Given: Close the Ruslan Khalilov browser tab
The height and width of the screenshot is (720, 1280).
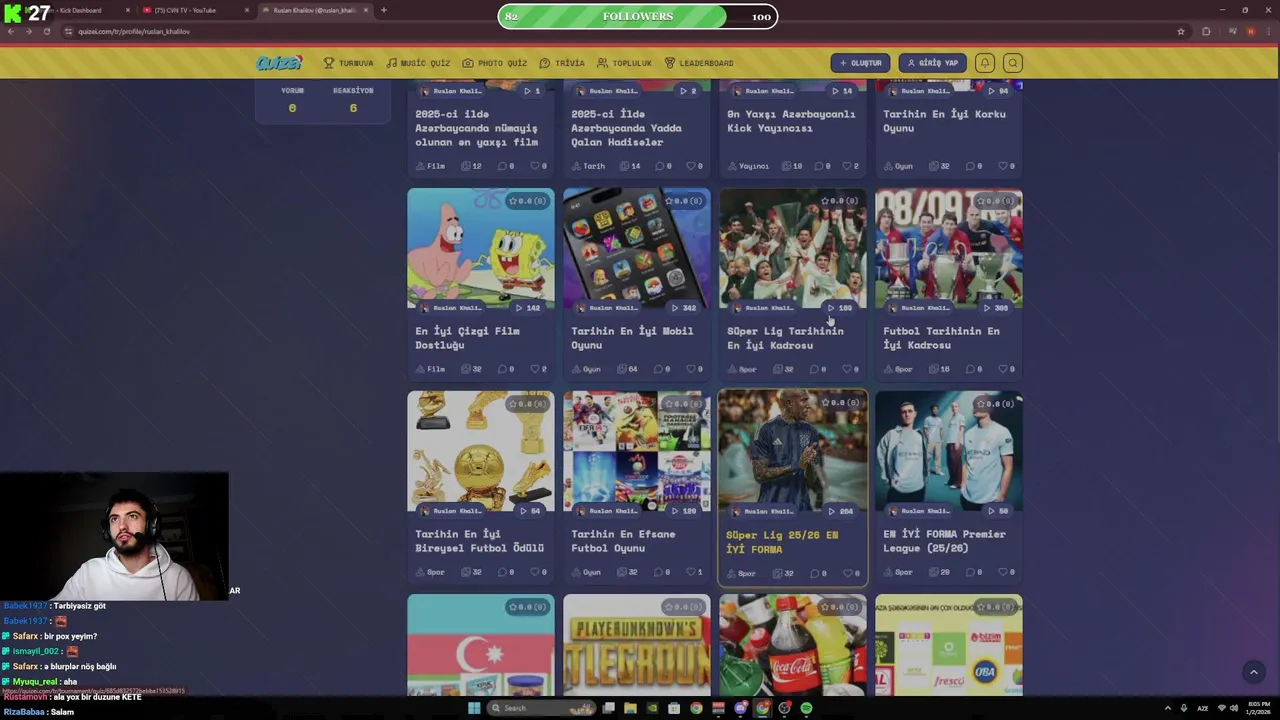Looking at the screenshot, I should pos(366,10).
